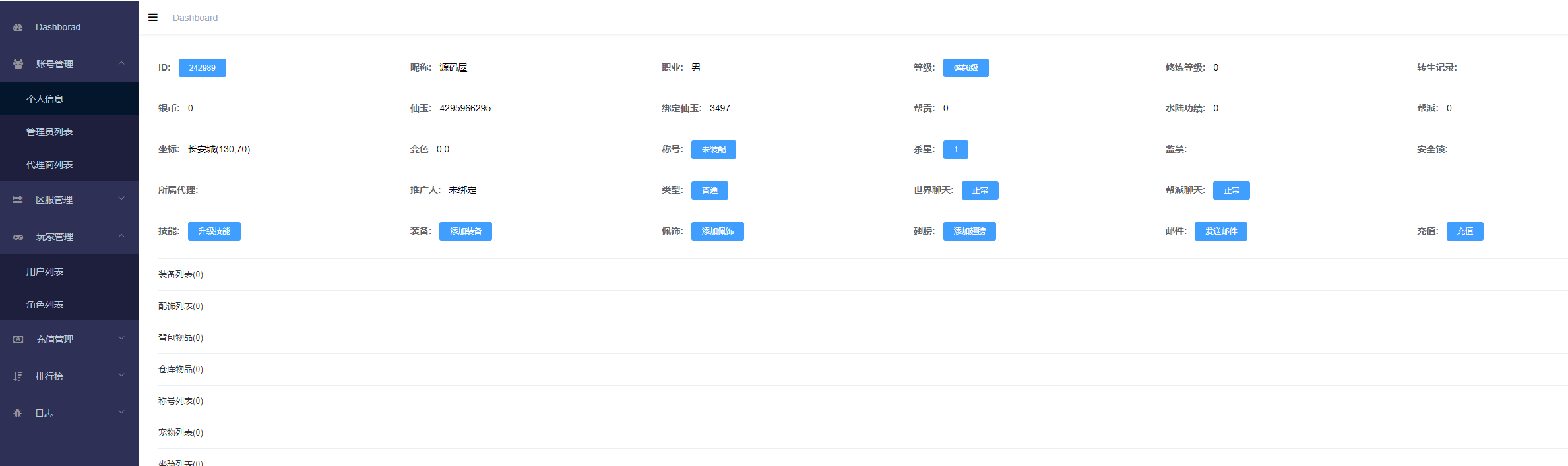Screen dimensions: 1568x466
Task: Expand the 背包物品(0) list row
Action: (x=863, y=338)
